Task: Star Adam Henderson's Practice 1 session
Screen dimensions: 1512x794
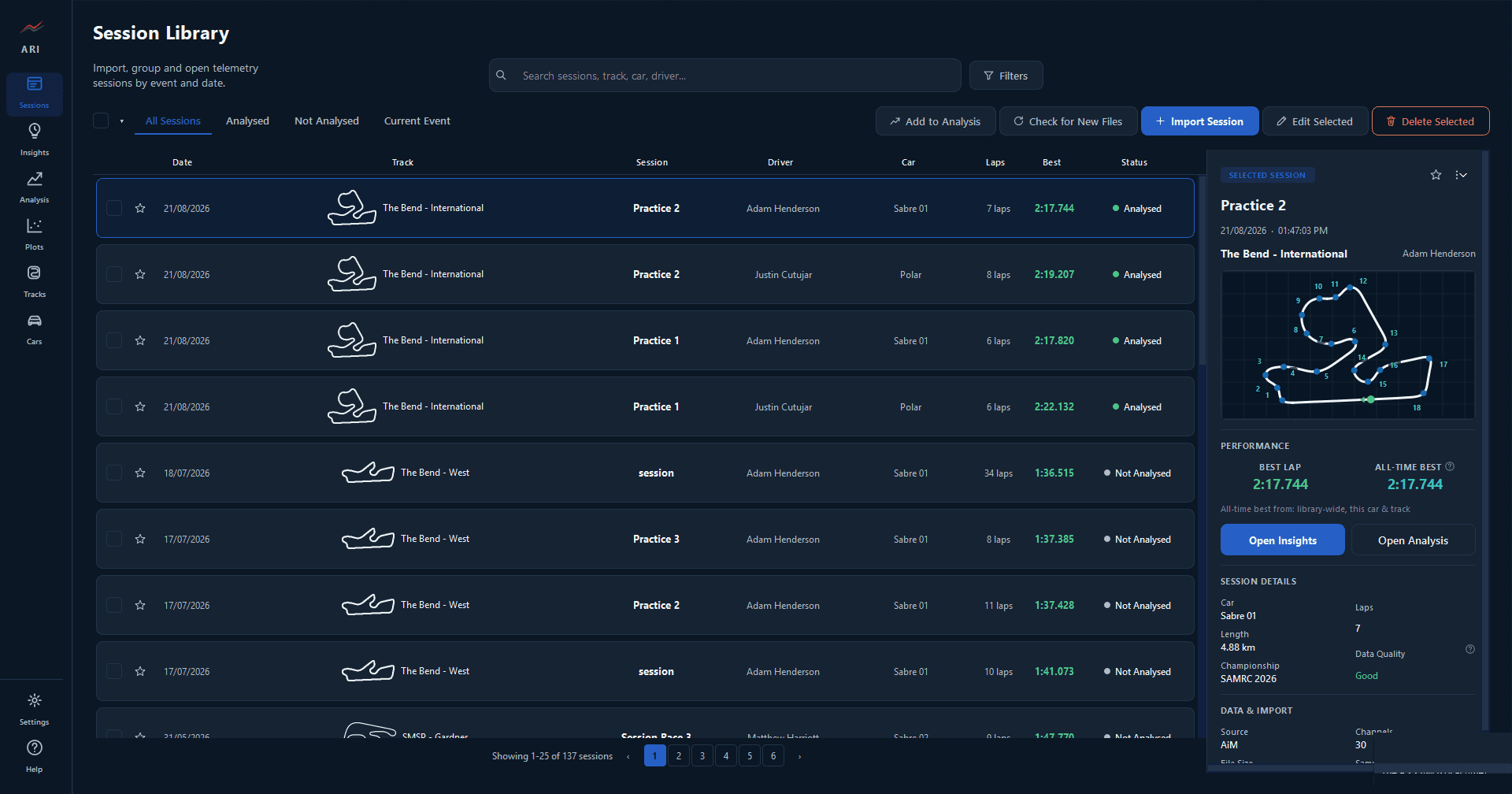Action: coord(140,340)
